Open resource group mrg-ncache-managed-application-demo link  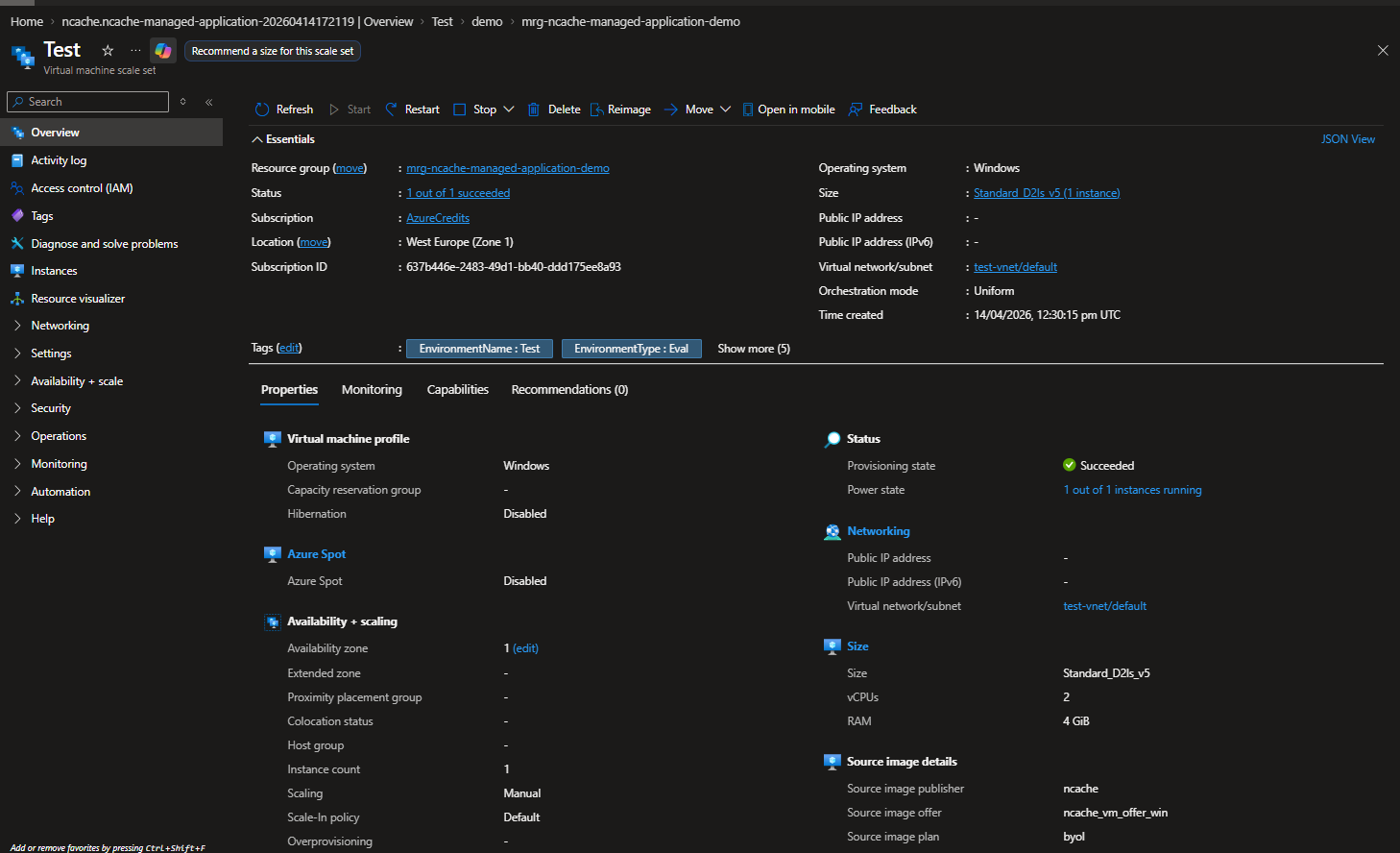point(508,168)
